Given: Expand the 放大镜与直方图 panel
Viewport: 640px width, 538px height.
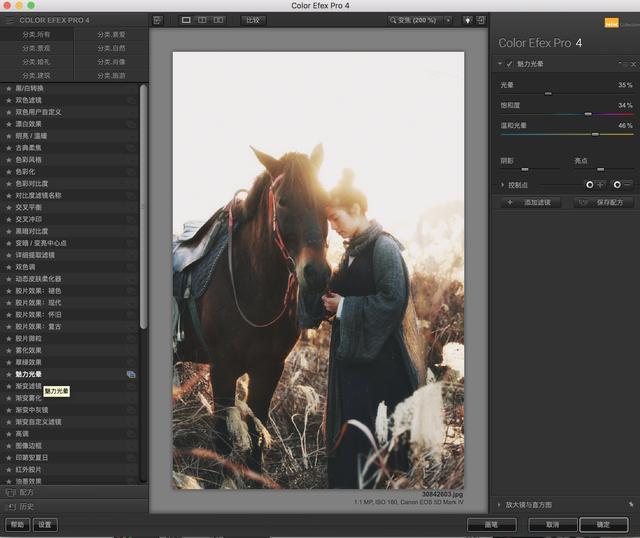Looking at the screenshot, I should 499,505.
